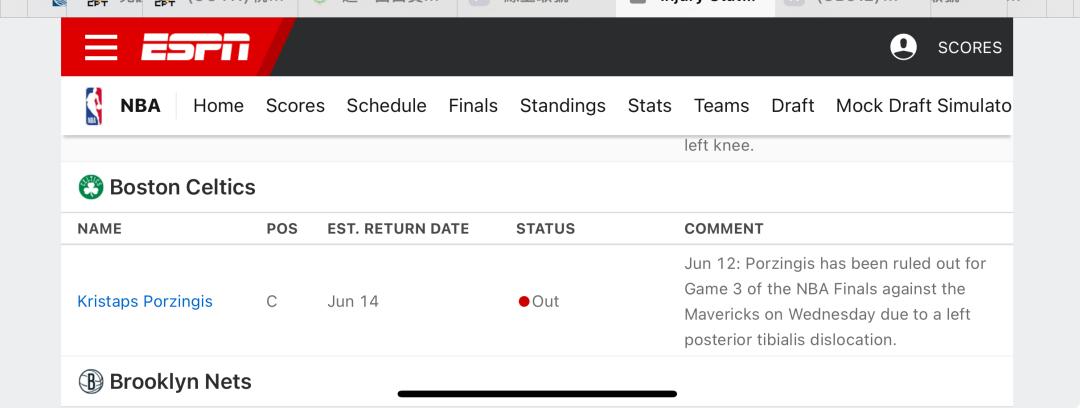Click the NBA league logo
Image resolution: width=1080 pixels, height=408 pixels.
click(x=94, y=106)
